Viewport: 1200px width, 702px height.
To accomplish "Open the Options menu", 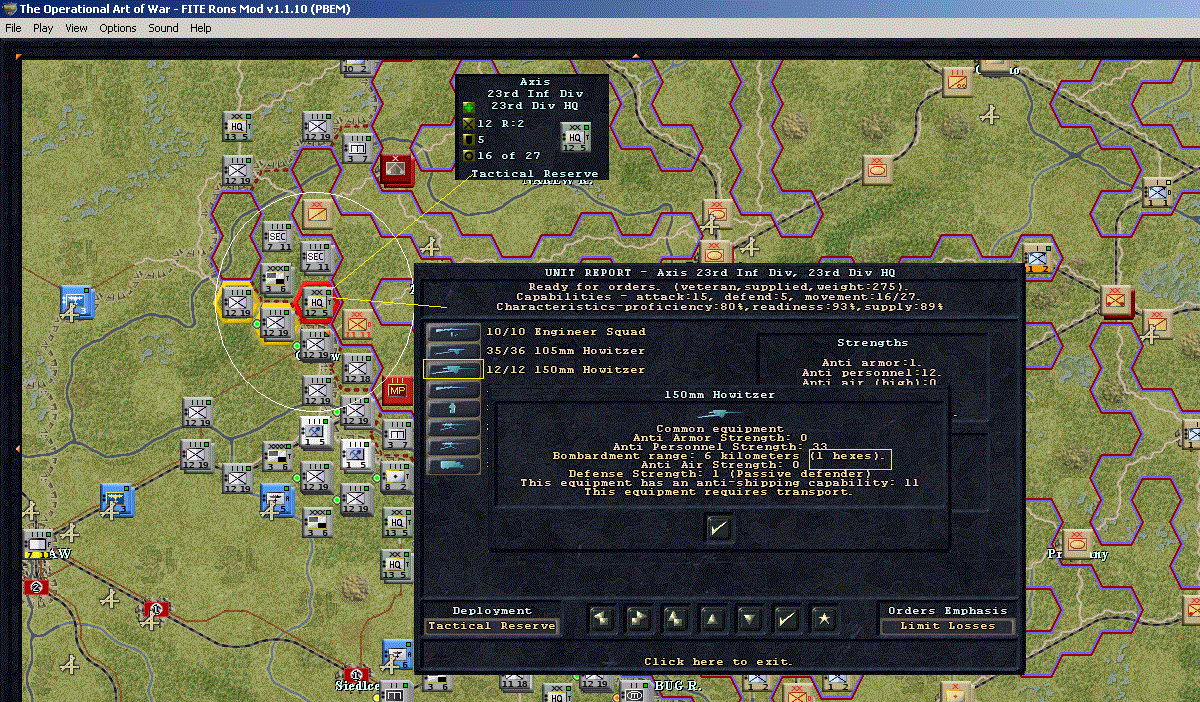I will click(118, 28).
